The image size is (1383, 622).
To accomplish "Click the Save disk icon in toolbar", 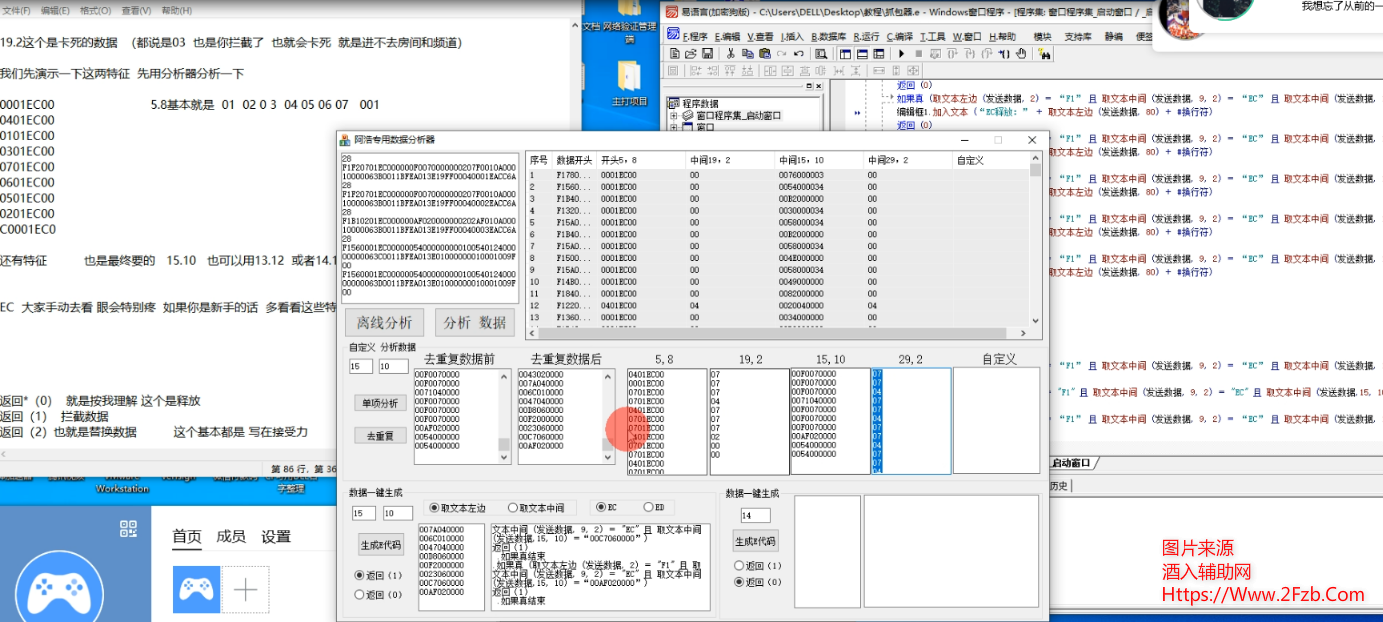I will tap(707, 53).
